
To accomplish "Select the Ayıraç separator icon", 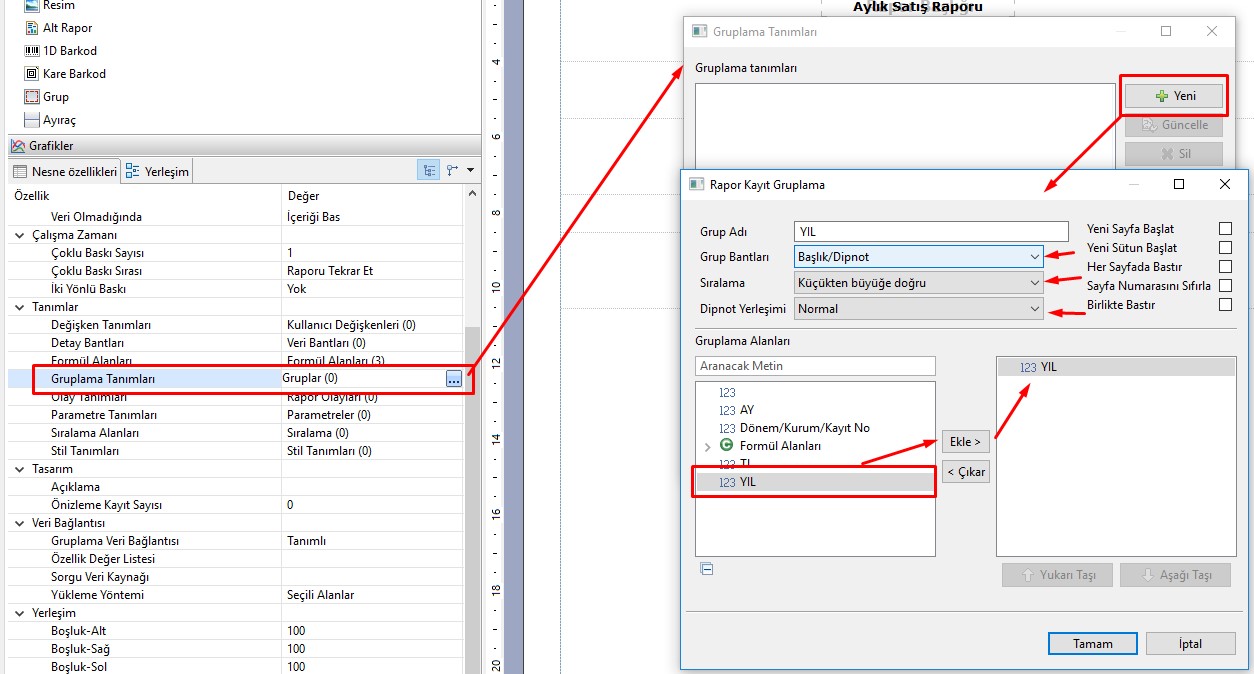I will pos(31,120).
